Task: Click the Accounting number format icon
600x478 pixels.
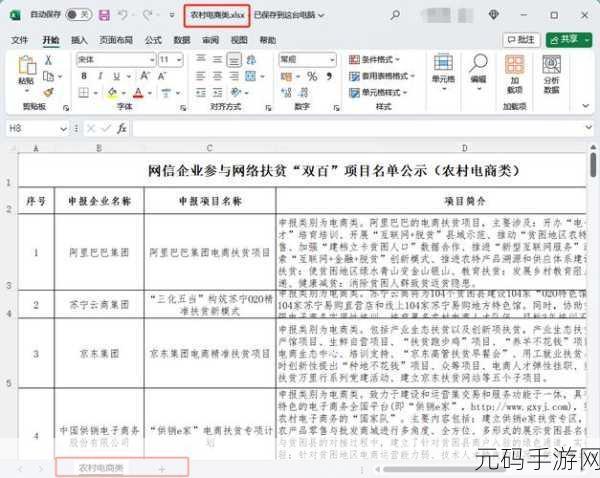Action: tap(286, 76)
